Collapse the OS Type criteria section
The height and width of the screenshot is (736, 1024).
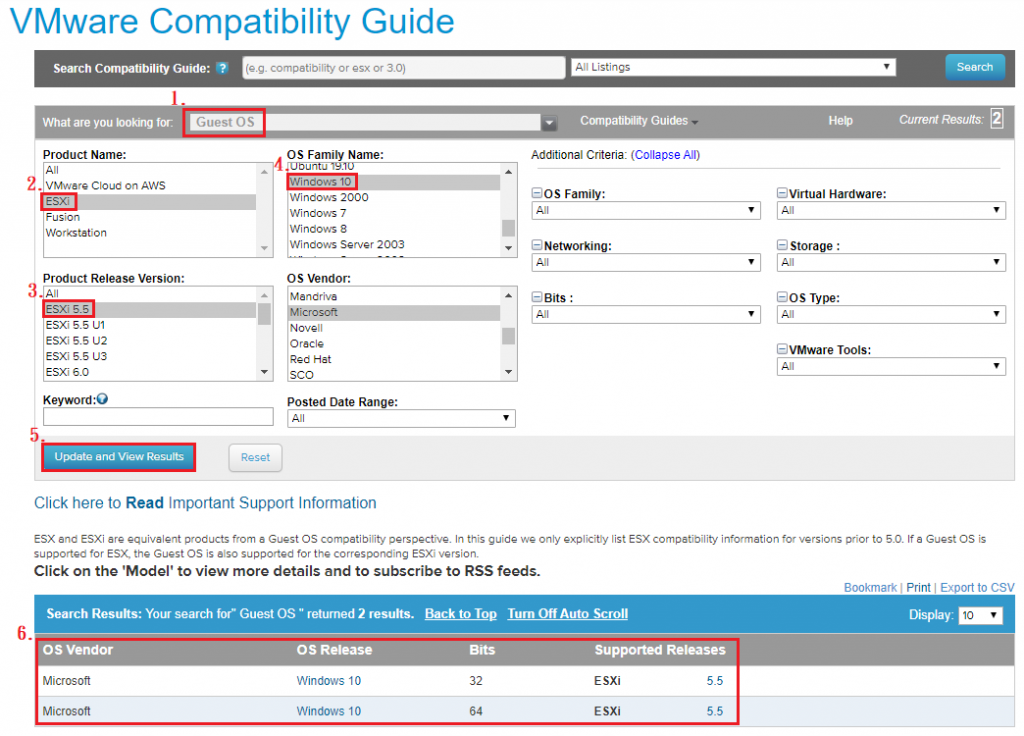coord(782,297)
